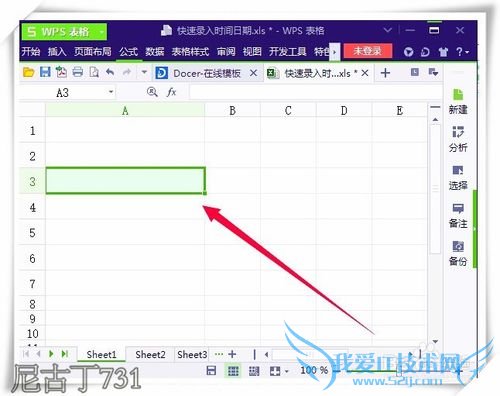Click the vertical scrollbar up arrow
This screenshot has height=396, width=500.
(435, 119)
